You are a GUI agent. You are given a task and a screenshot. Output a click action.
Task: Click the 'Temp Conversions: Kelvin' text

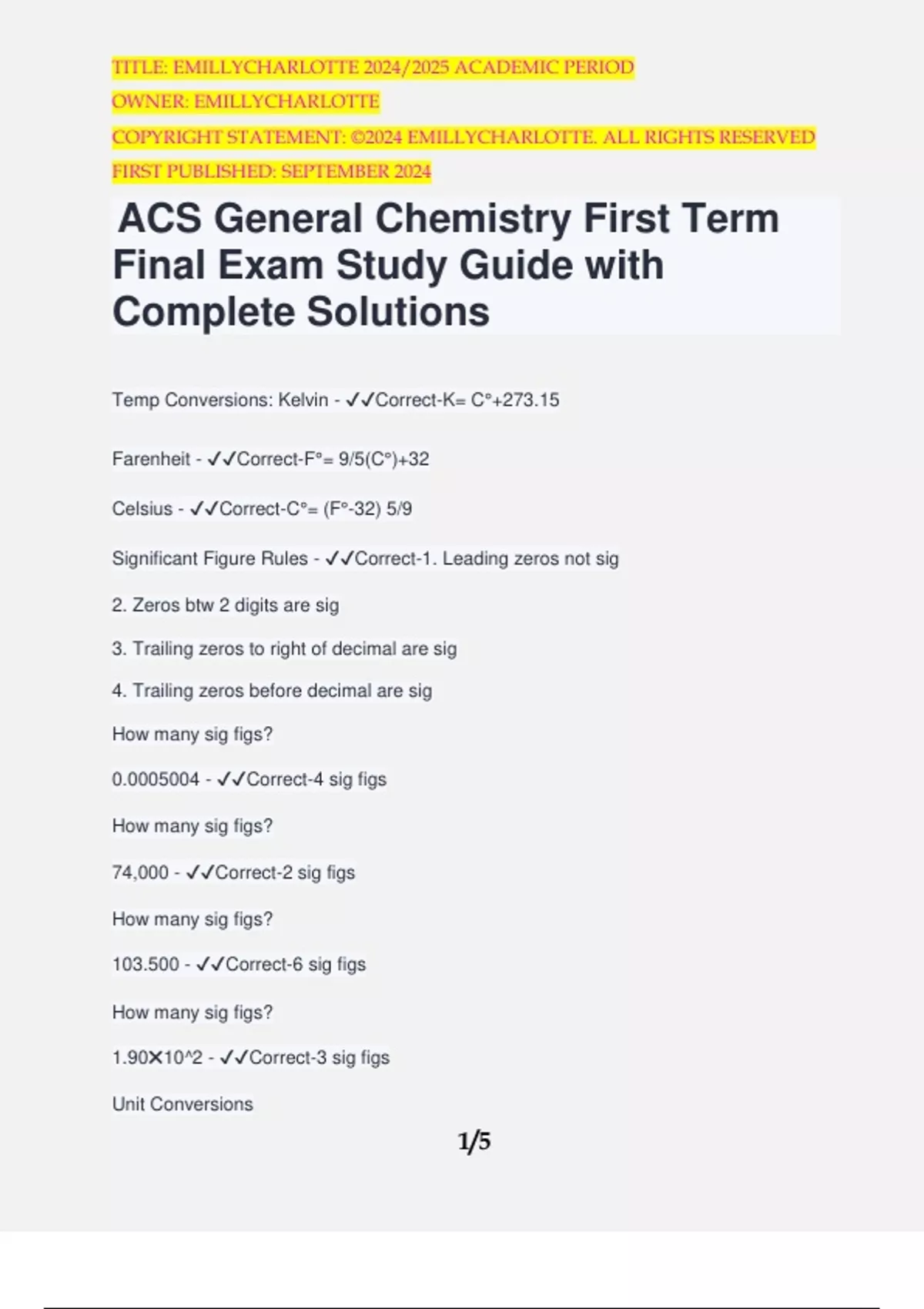(219, 400)
